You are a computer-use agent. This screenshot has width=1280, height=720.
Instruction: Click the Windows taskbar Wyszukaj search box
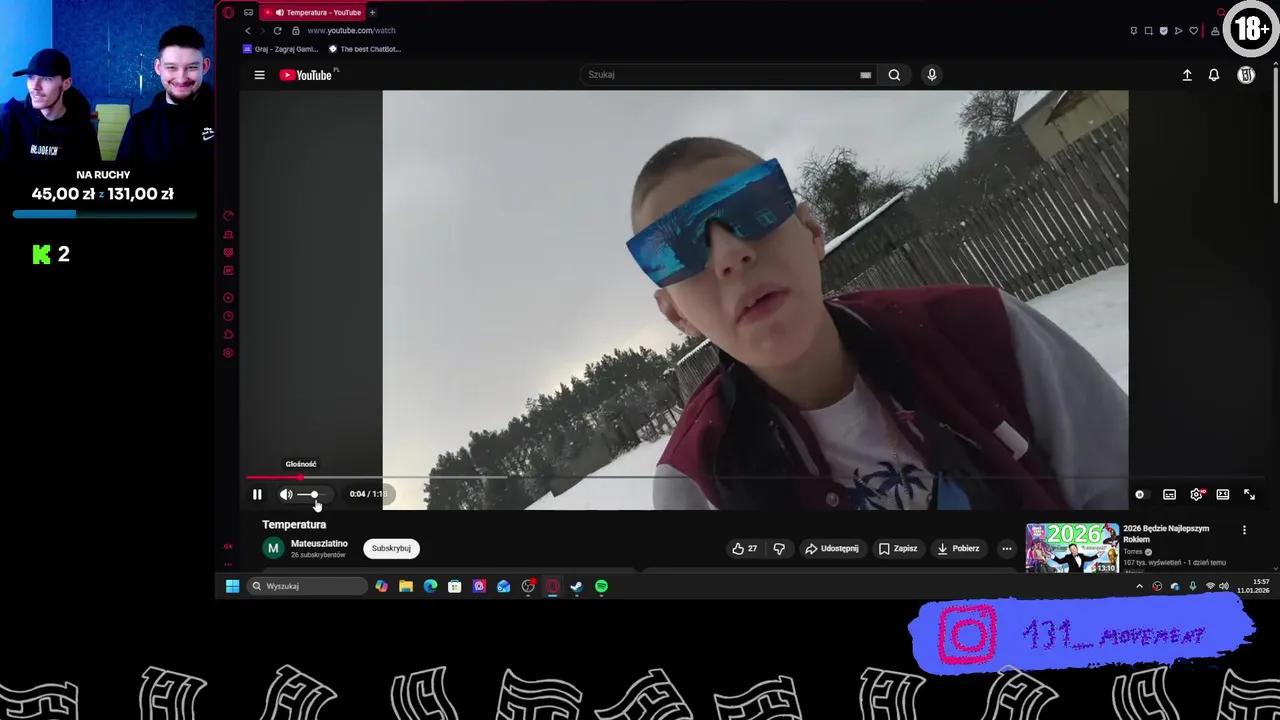(308, 587)
